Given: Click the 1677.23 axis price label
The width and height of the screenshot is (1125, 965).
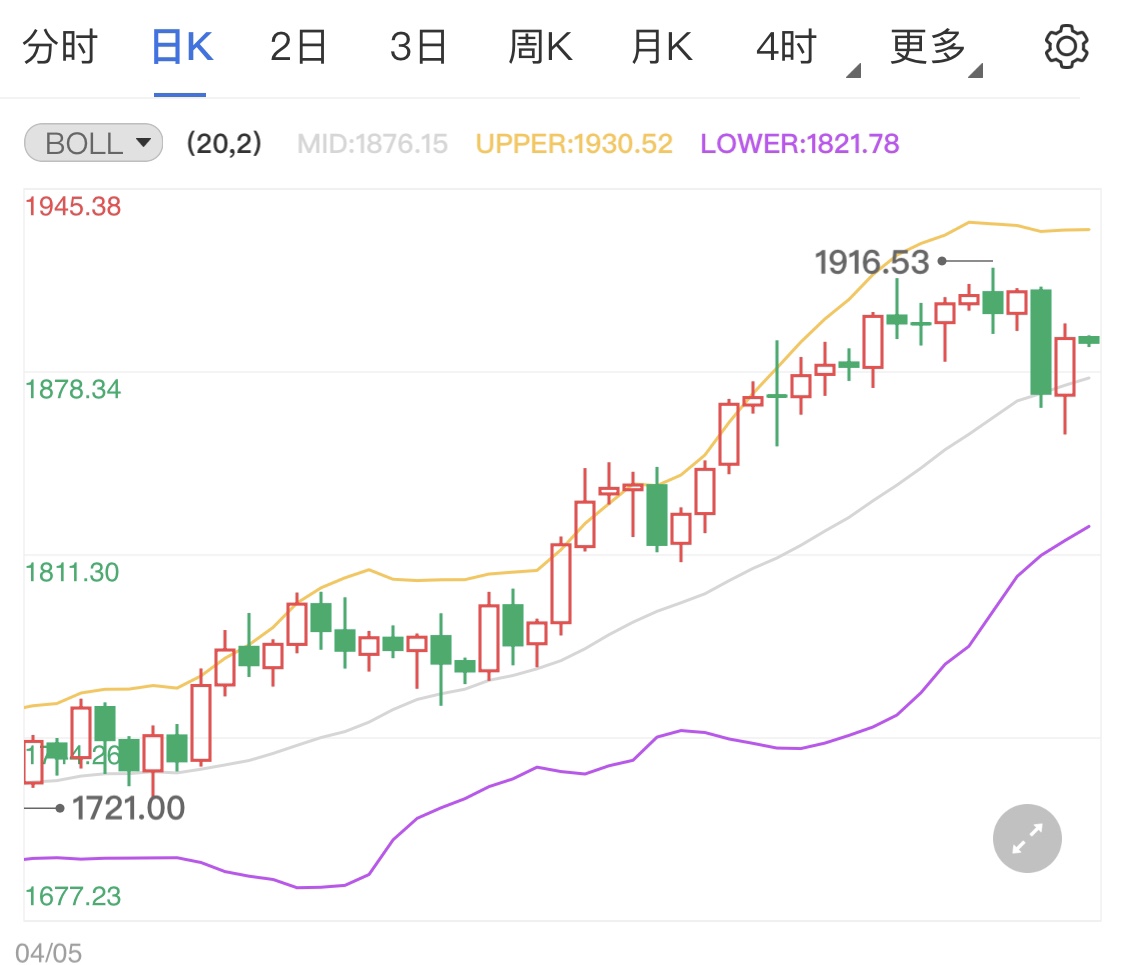Looking at the screenshot, I should pos(73,896).
